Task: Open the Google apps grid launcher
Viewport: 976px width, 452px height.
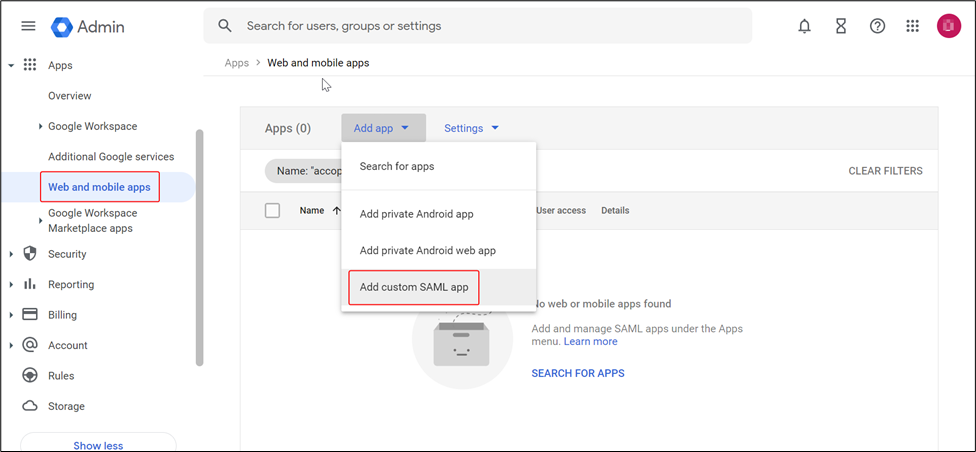Action: pos(912,26)
